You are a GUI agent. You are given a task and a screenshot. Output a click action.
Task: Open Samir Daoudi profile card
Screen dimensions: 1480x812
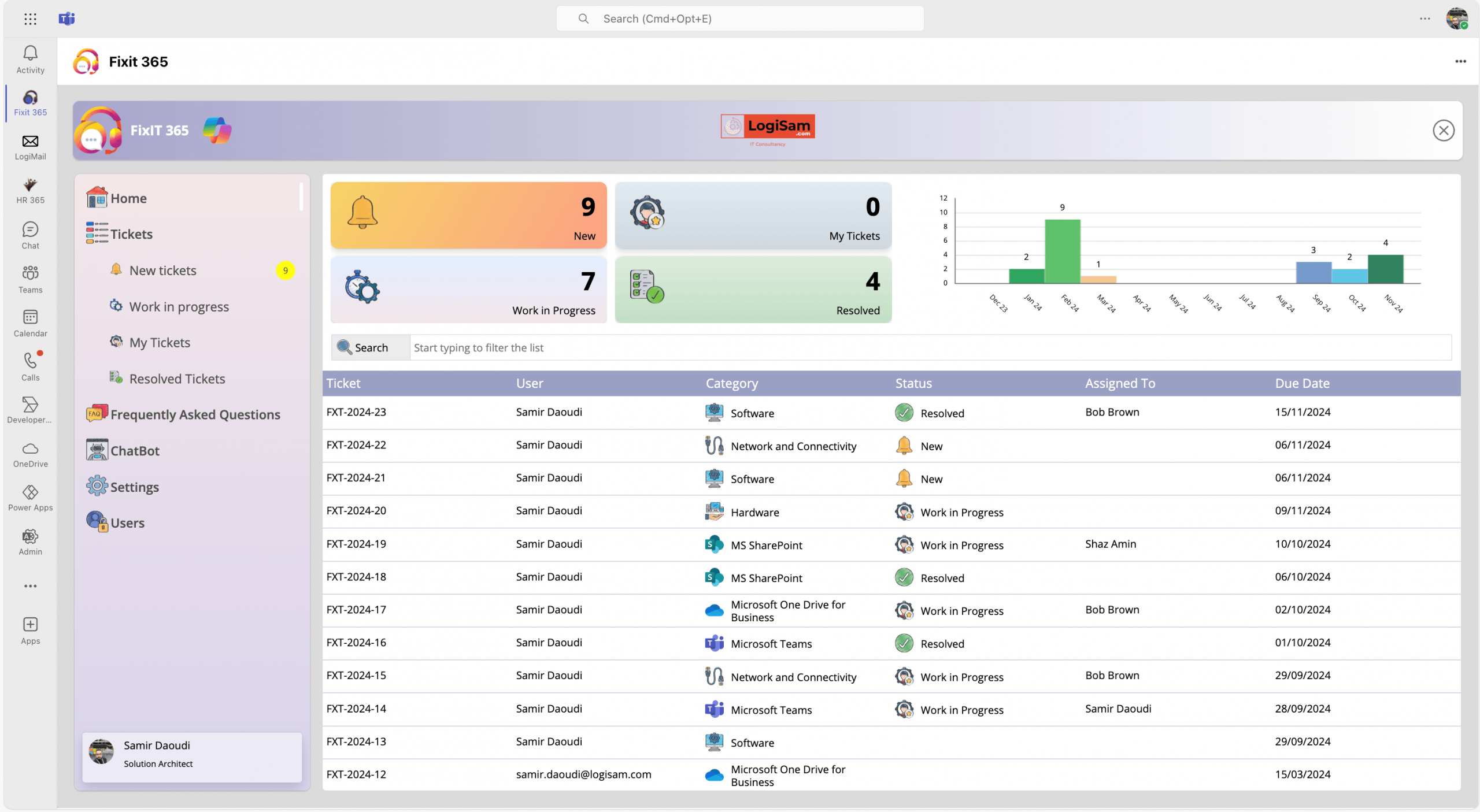[192, 757]
